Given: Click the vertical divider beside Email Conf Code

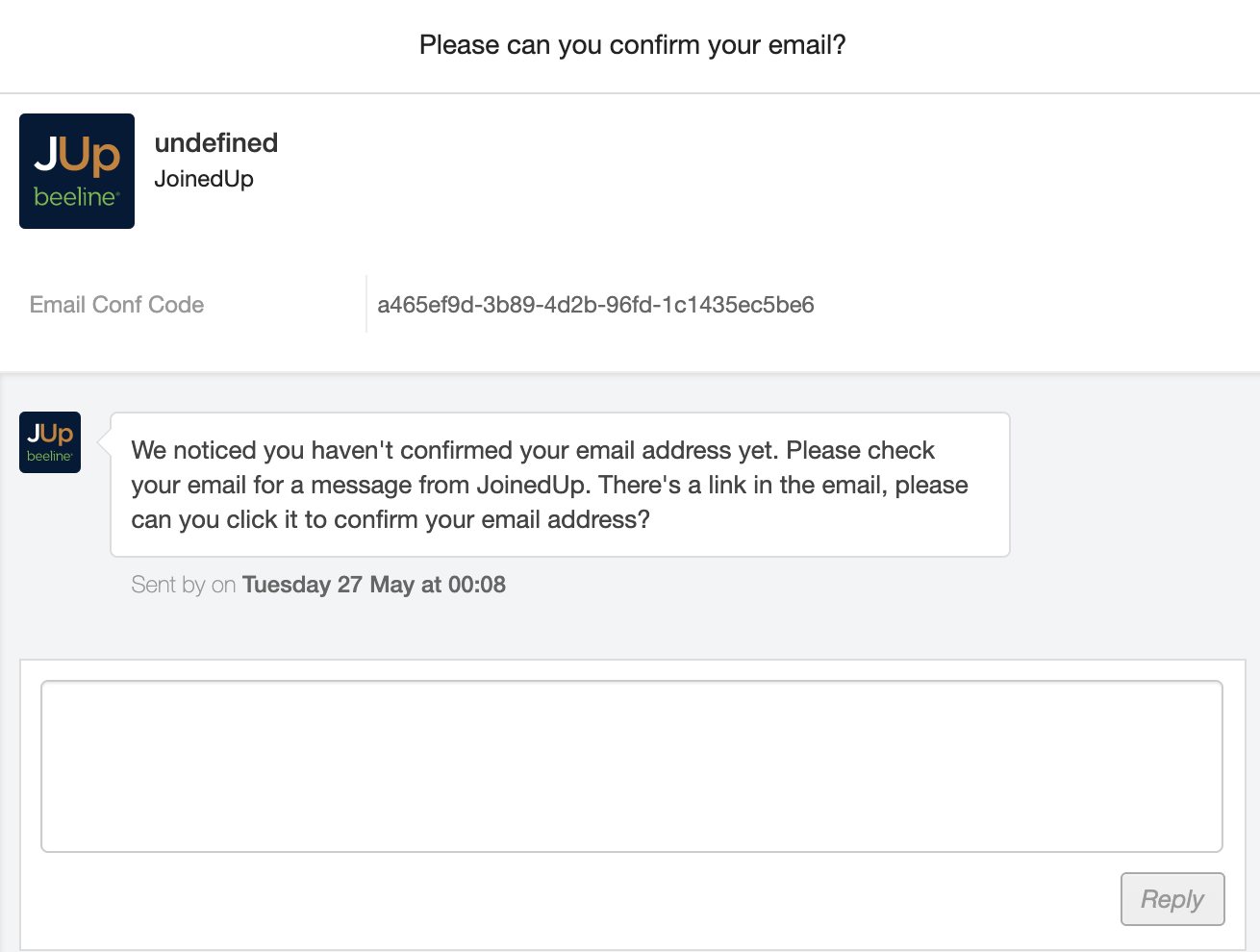Looking at the screenshot, I should [x=366, y=304].
